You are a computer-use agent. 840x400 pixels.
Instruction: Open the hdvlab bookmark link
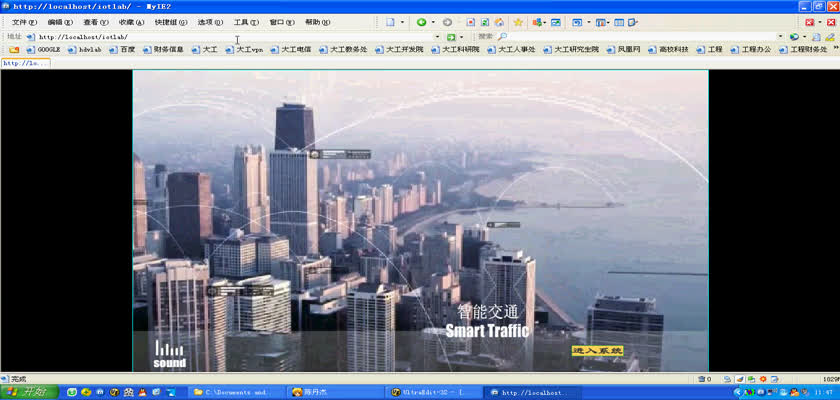pyautogui.click(x=85, y=49)
